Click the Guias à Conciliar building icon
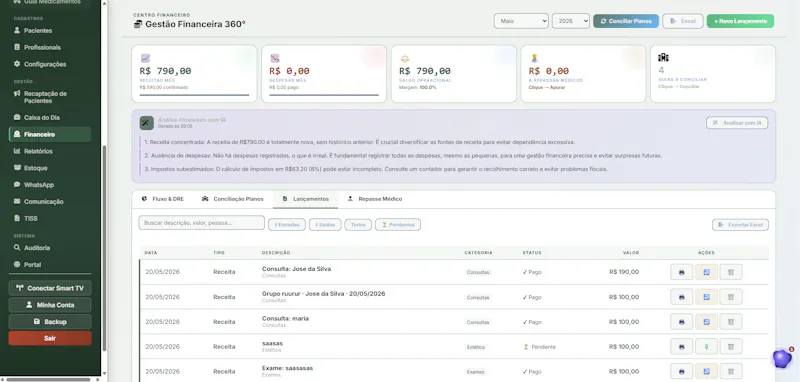This screenshot has height=382, width=800. coord(663,57)
